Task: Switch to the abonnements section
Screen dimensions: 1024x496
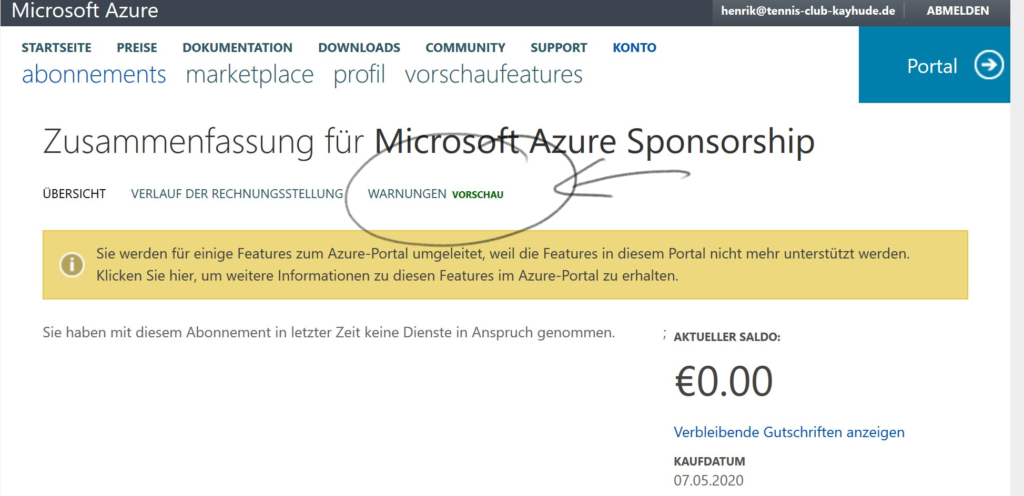Action: click(x=94, y=75)
